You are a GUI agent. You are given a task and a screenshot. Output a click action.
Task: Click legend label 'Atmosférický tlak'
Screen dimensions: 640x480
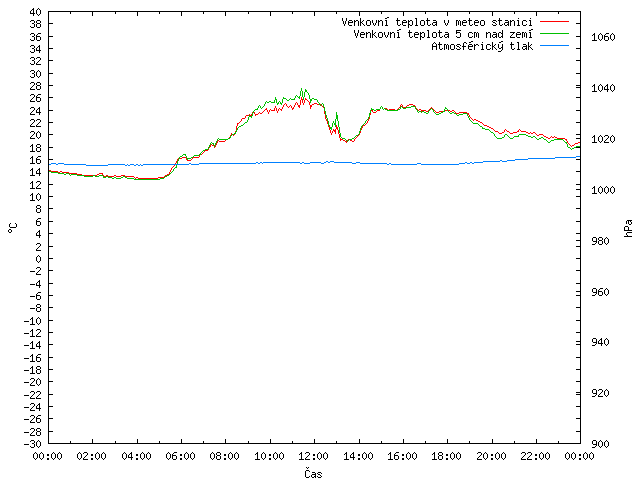click(x=482, y=47)
